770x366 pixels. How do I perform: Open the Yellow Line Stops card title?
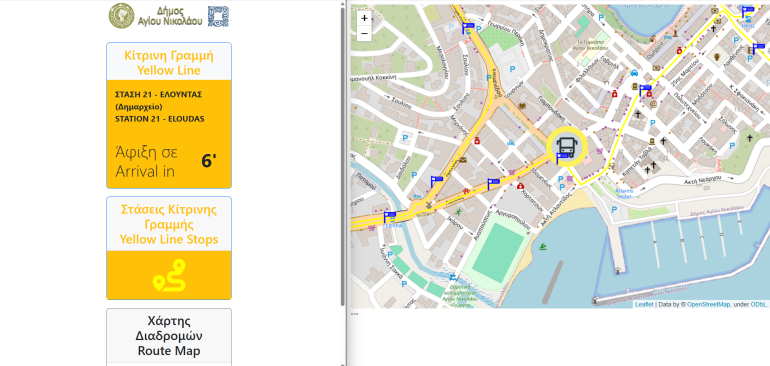pyautogui.click(x=169, y=225)
